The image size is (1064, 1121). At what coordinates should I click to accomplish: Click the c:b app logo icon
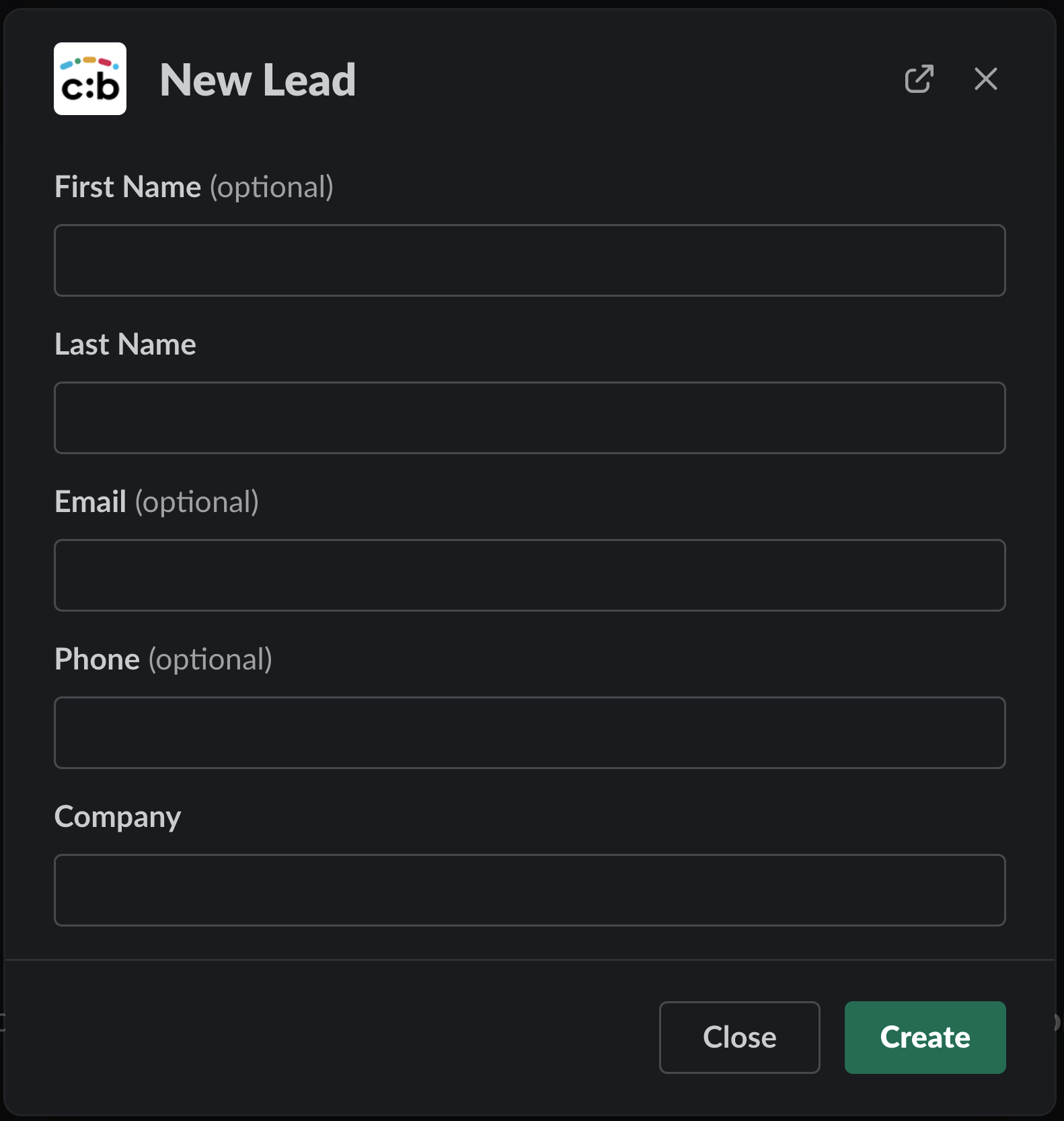pyautogui.click(x=90, y=79)
